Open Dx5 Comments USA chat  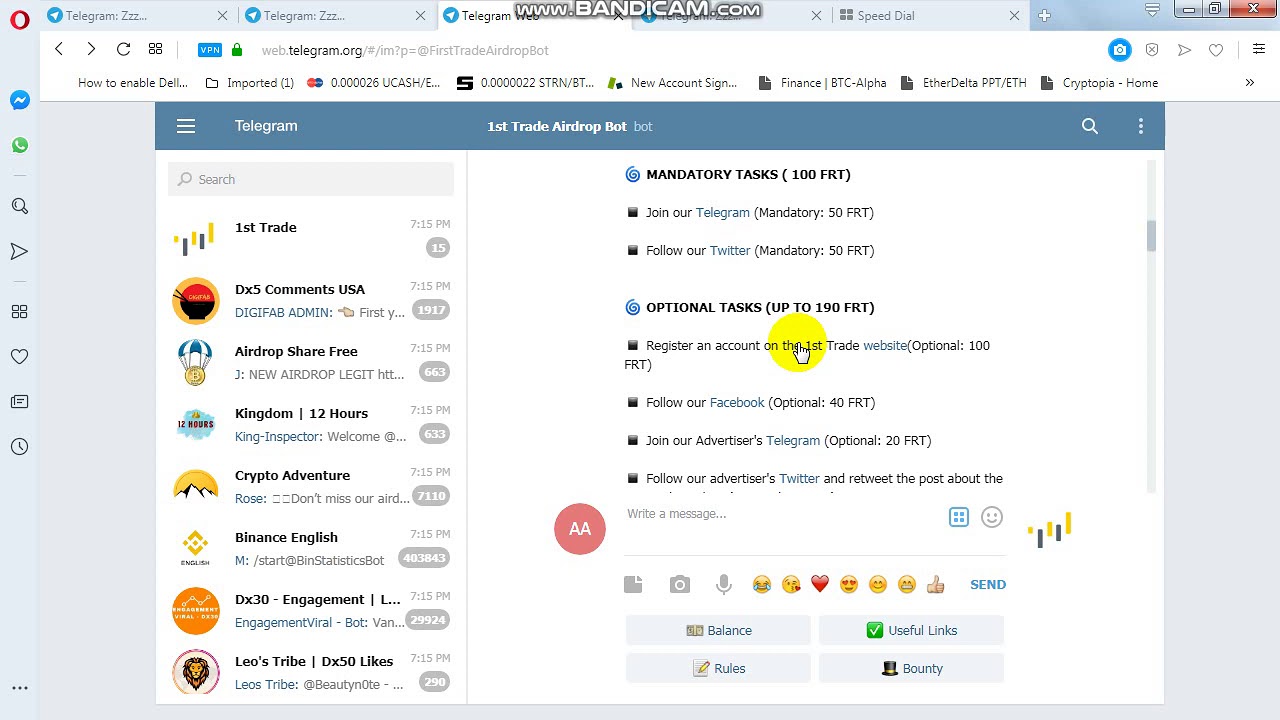(311, 300)
